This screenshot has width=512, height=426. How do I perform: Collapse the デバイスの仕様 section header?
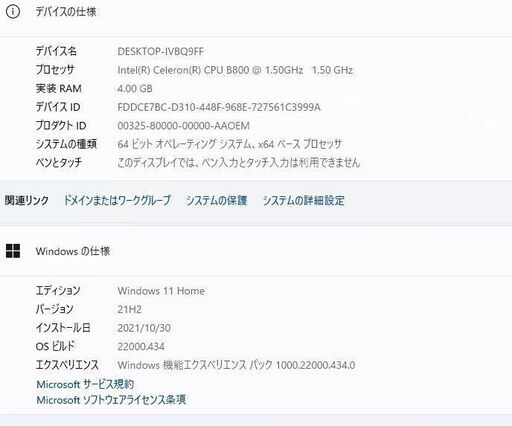point(256,12)
